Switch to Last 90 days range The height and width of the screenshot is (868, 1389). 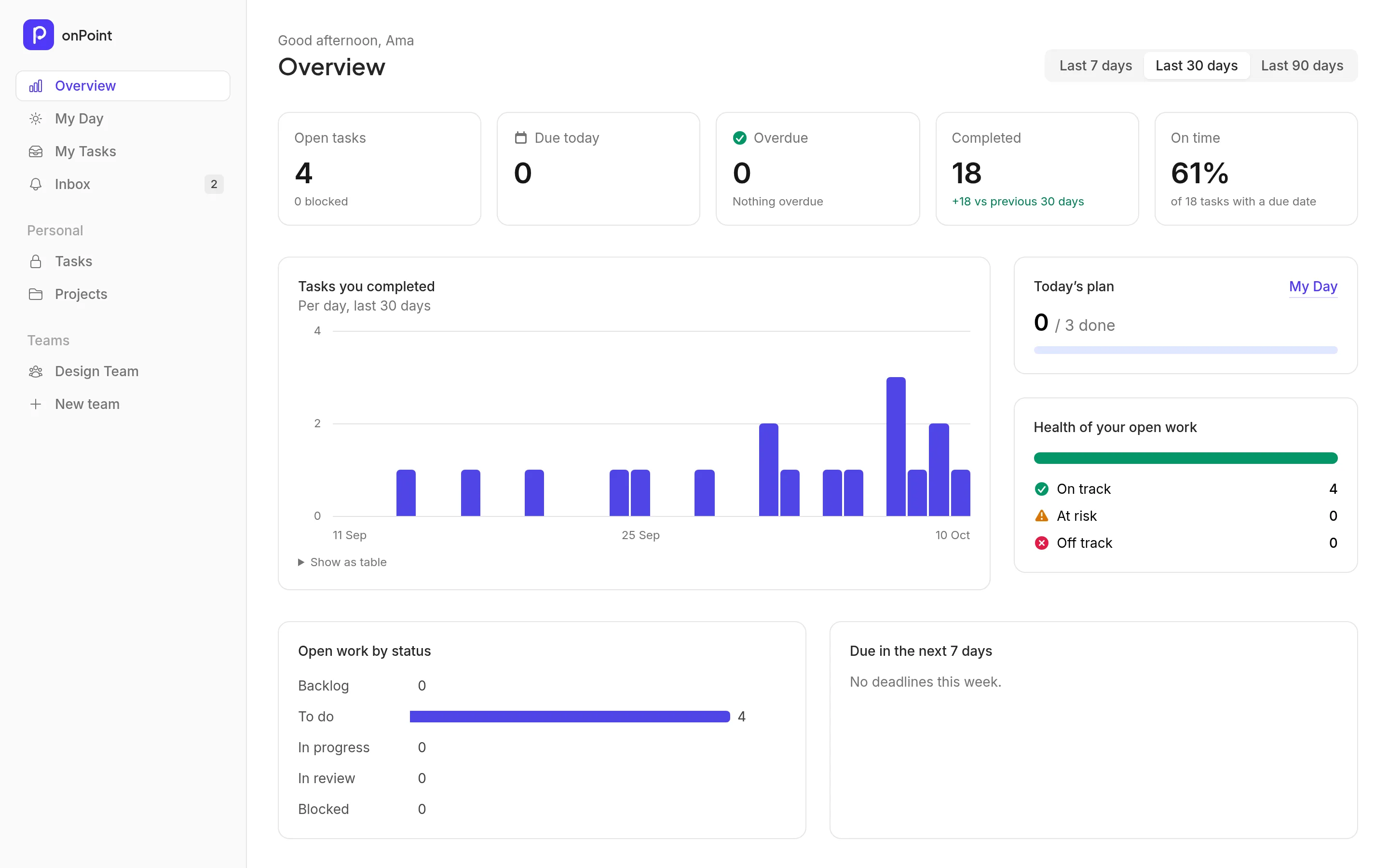click(x=1302, y=66)
